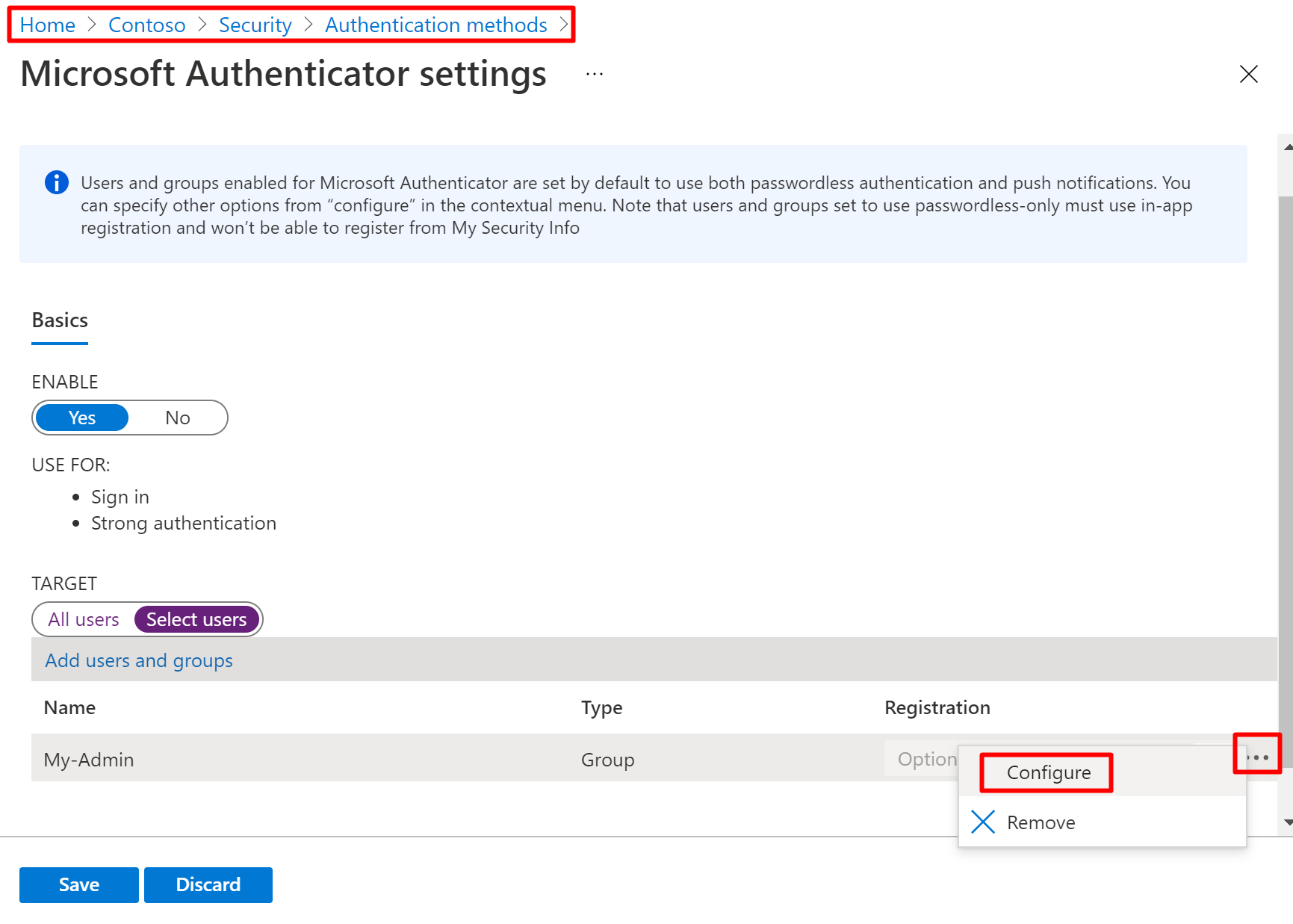Choose Remove from the context menu
The image size is (1293, 924).
1041,822
